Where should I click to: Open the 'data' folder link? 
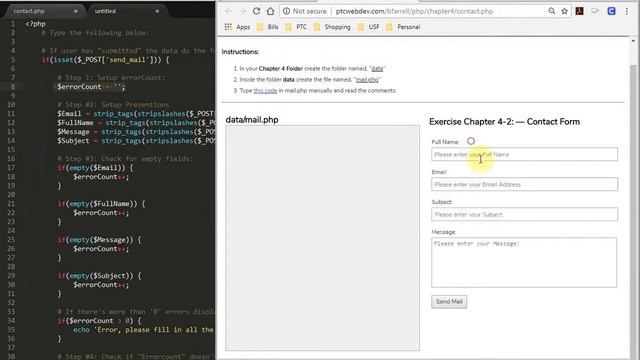[x=377, y=69]
